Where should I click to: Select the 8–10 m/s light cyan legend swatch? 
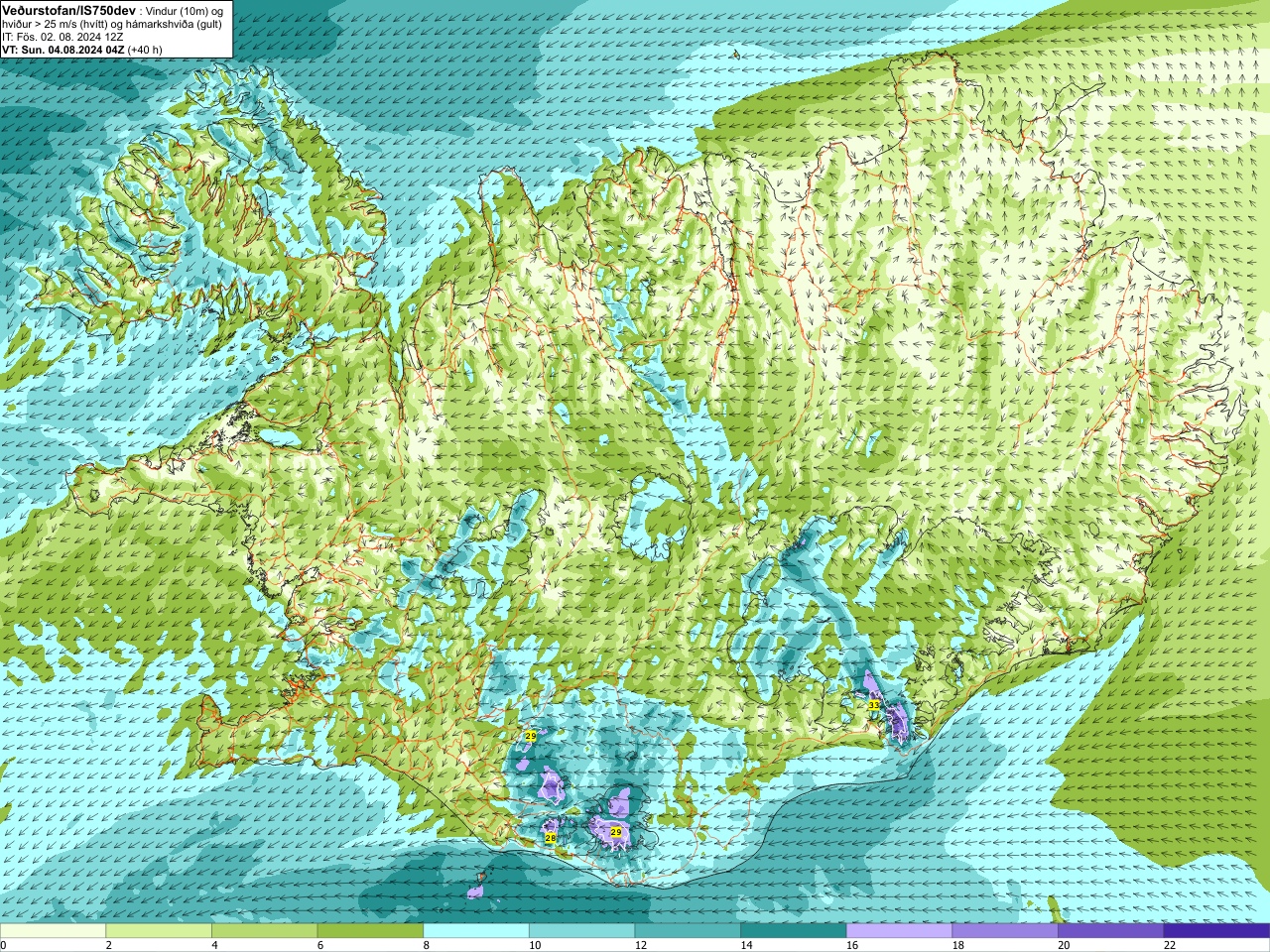point(476,930)
